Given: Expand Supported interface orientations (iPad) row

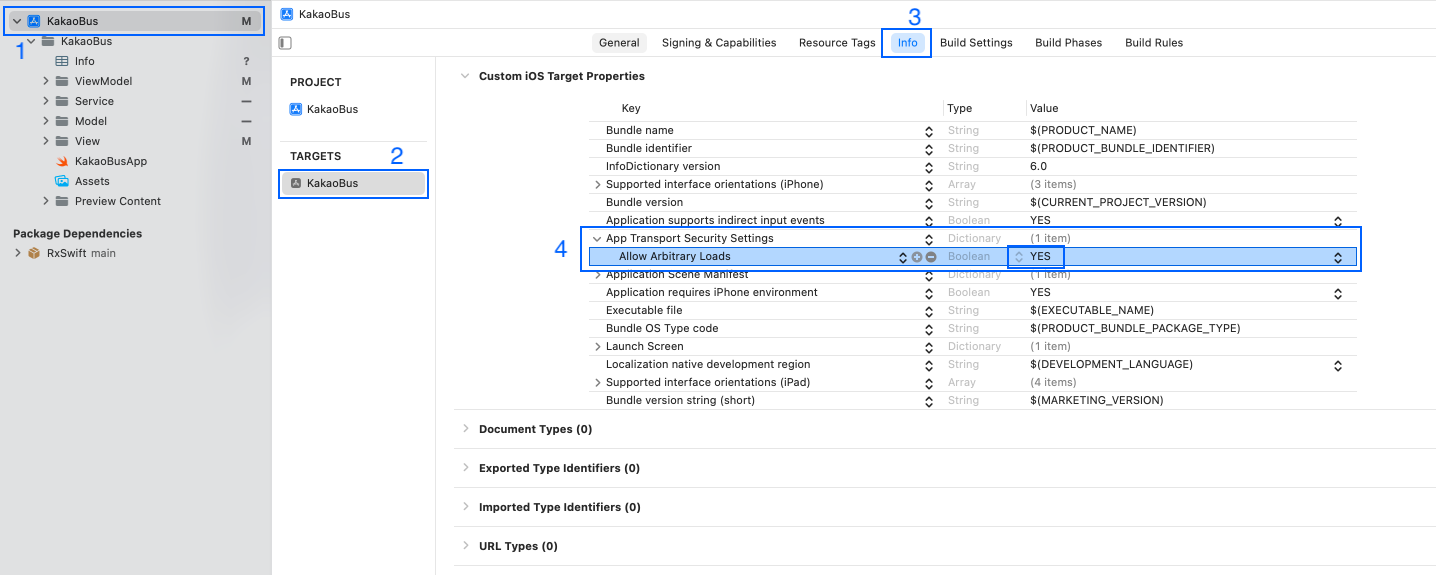Looking at the screenshot, I should (x=598, y=383).
